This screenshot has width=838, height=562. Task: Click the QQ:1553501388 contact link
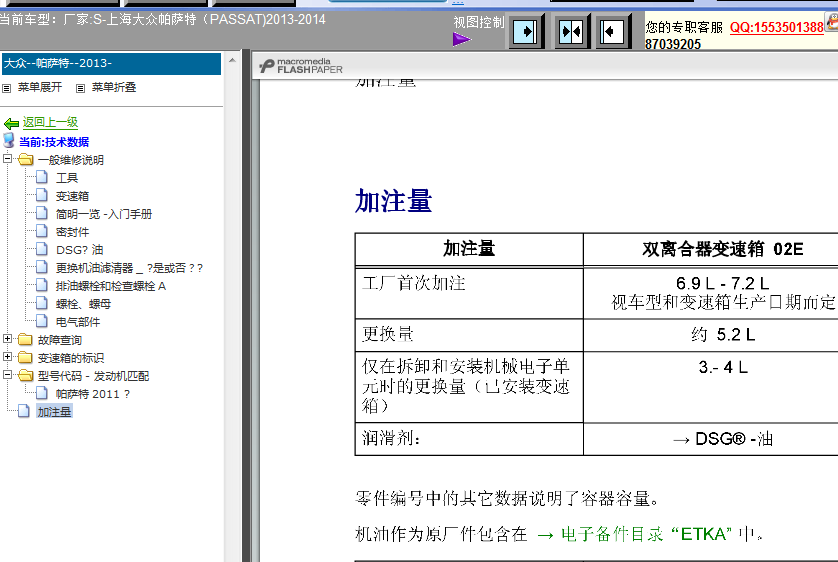click(x=777, y=27)
